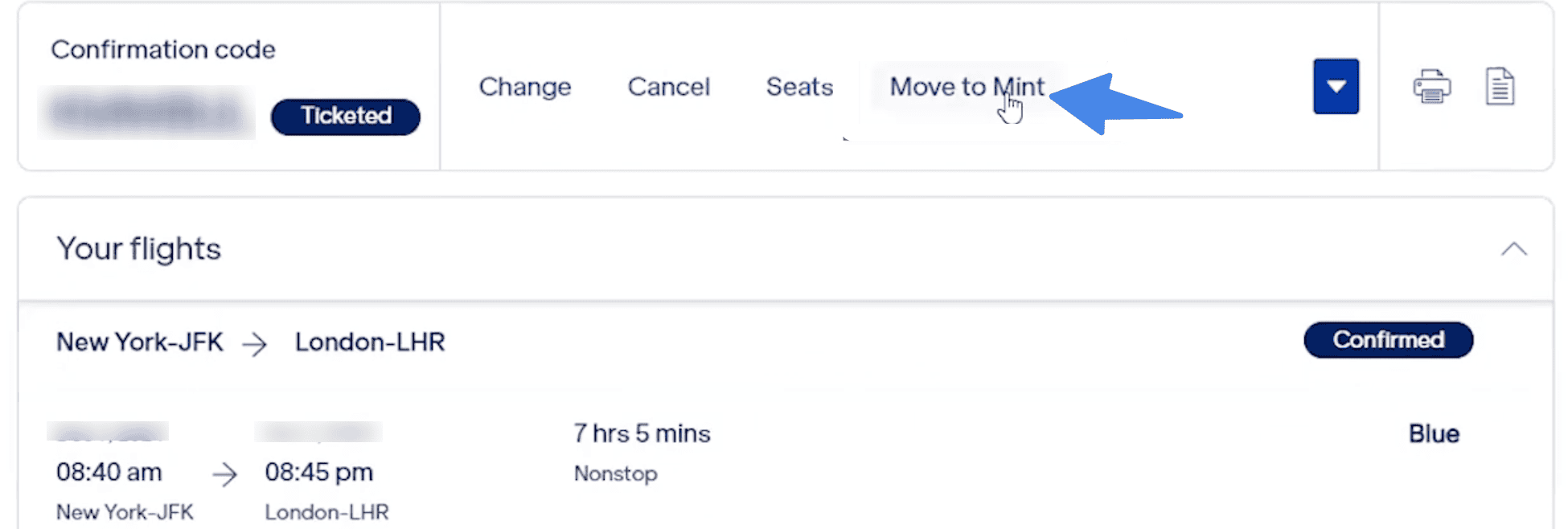Toggle the Confirmed flight badge

[1388, 339]
